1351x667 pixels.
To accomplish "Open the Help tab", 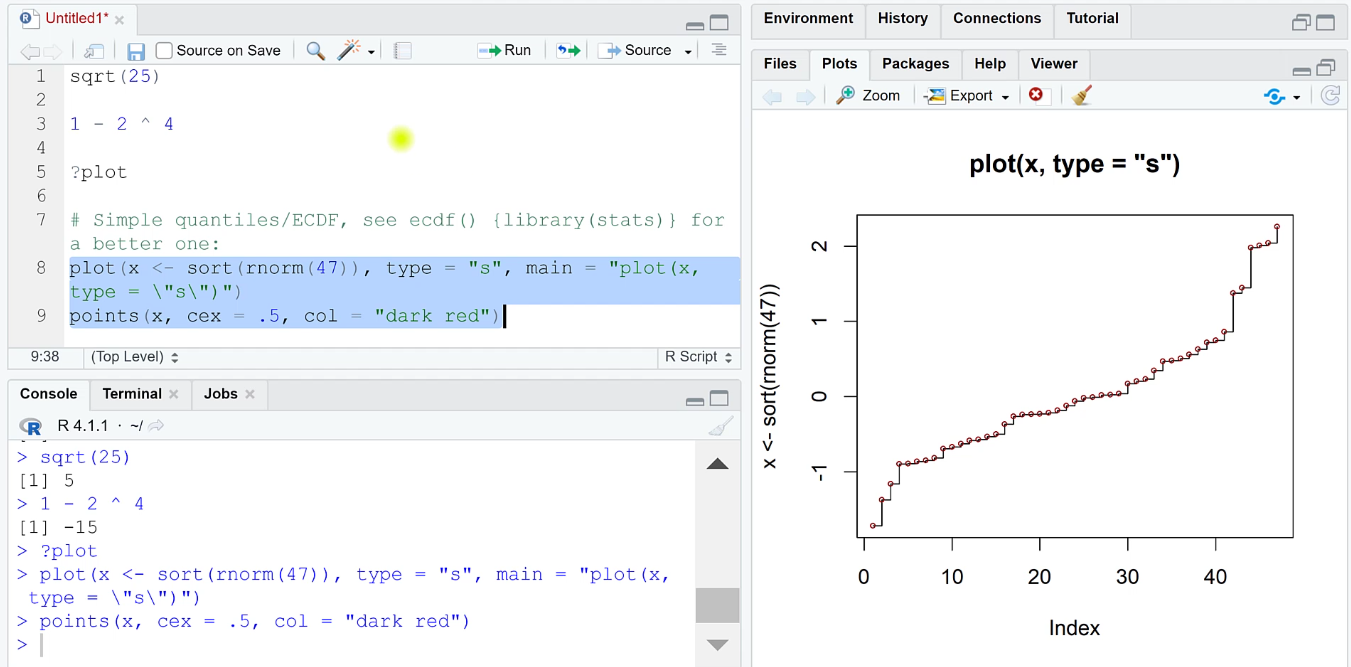I will coord(990,63).
